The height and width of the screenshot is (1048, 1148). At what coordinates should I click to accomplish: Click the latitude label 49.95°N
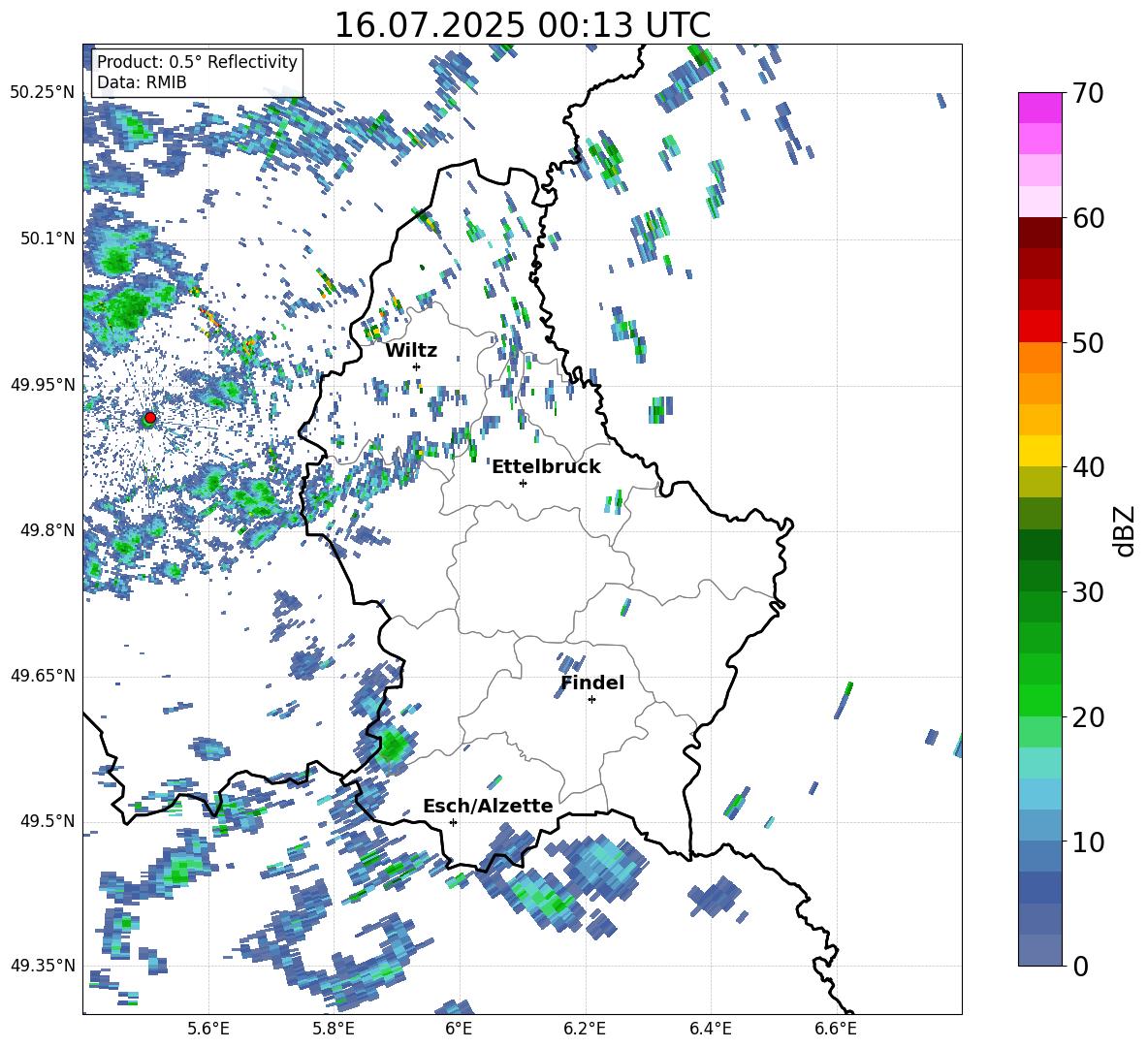[x=43, y=385]
